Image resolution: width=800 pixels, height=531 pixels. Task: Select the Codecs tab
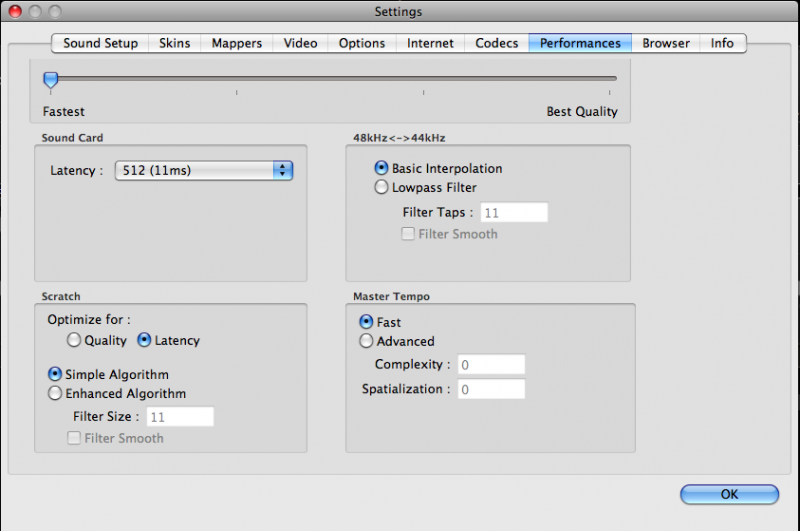(497, 43)
